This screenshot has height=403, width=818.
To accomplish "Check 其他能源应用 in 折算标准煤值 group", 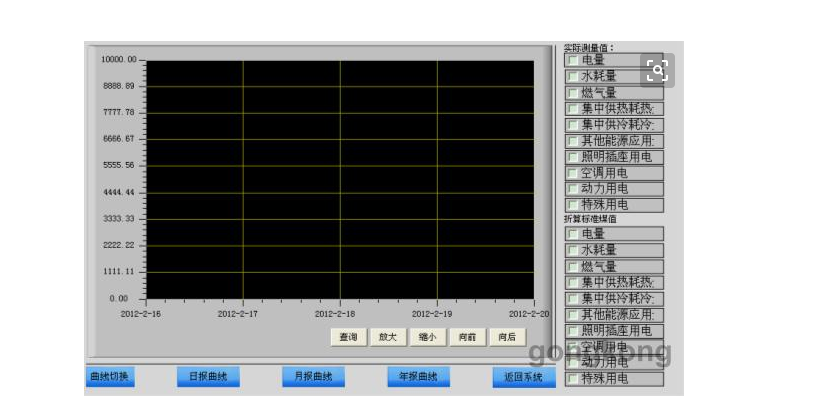I will point(573,315).
